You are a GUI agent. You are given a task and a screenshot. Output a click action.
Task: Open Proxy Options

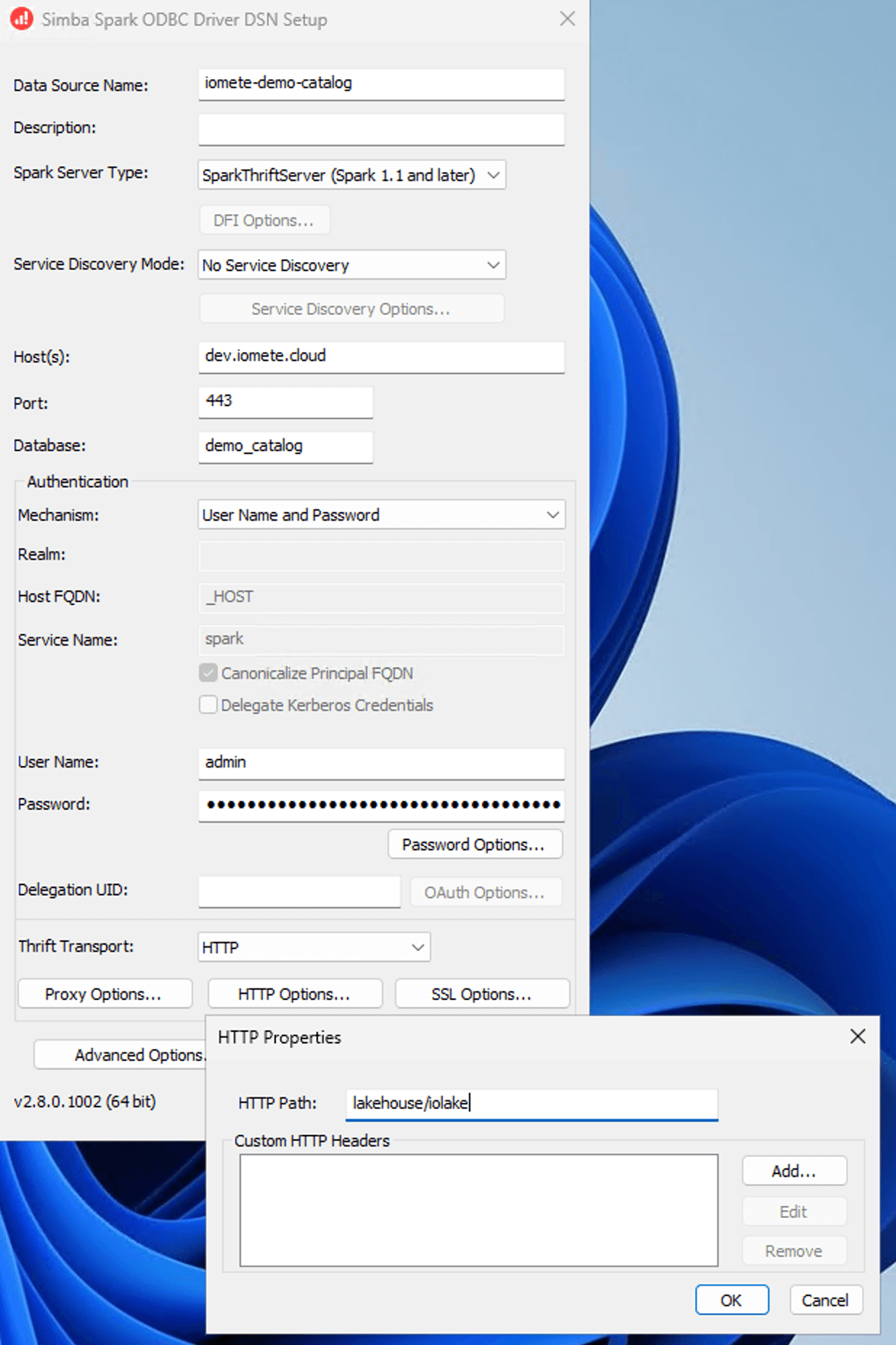coord(105,993)
